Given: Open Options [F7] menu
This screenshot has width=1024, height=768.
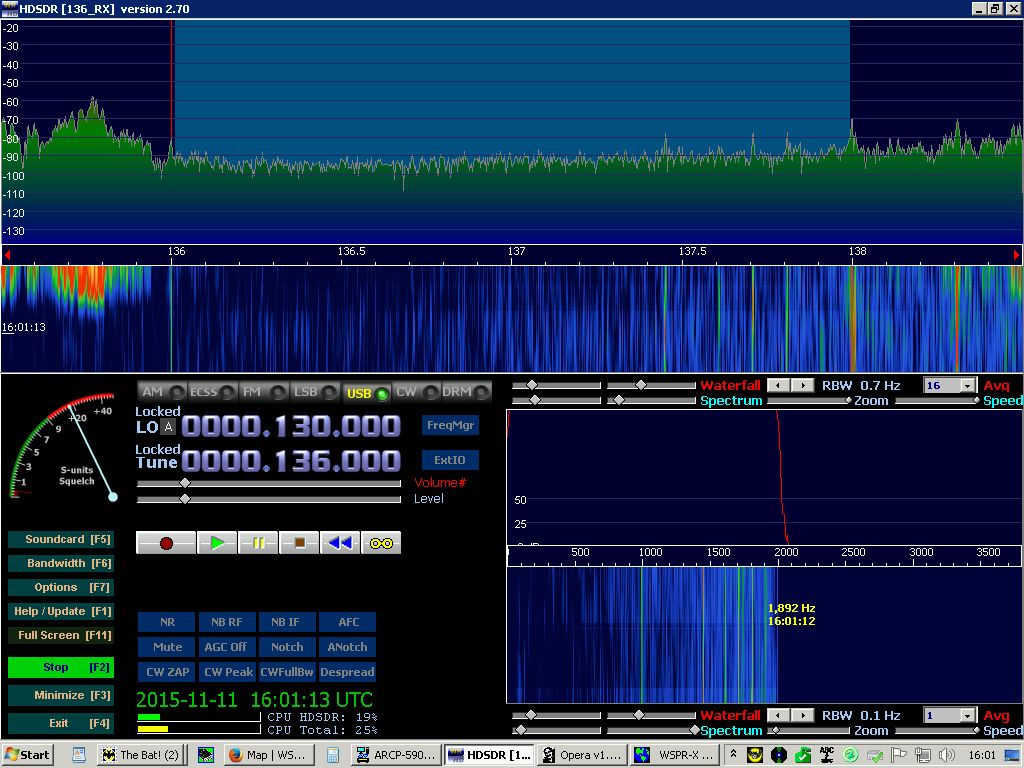Looking at the screenshot, I should (61, 588).
